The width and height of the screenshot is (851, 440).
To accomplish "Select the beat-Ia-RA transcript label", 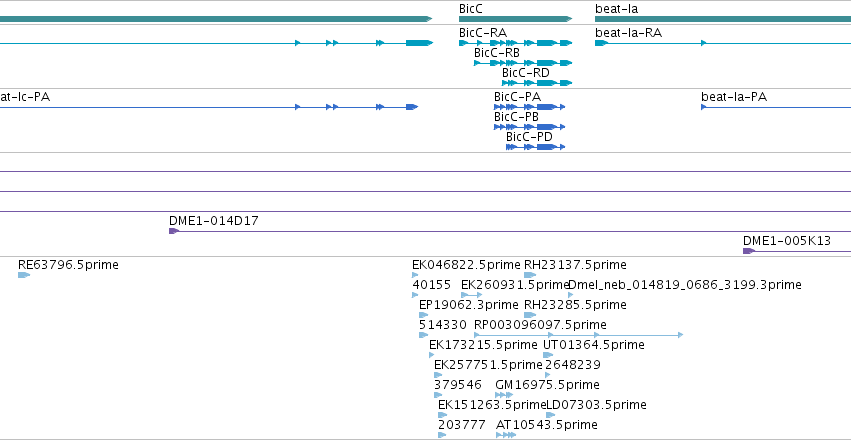I will coord(628,33).
